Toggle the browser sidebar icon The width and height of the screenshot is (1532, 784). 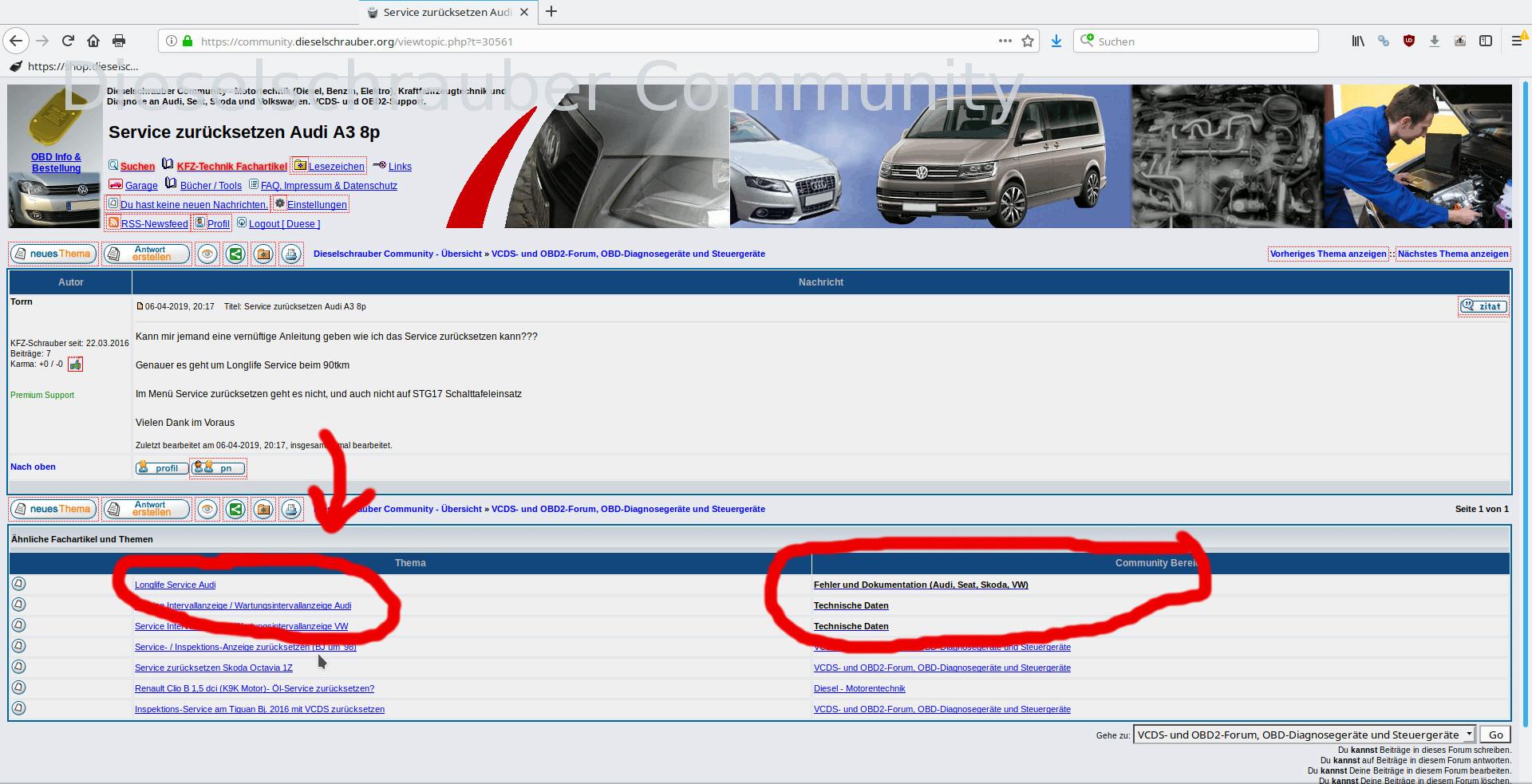point(1486,41)
